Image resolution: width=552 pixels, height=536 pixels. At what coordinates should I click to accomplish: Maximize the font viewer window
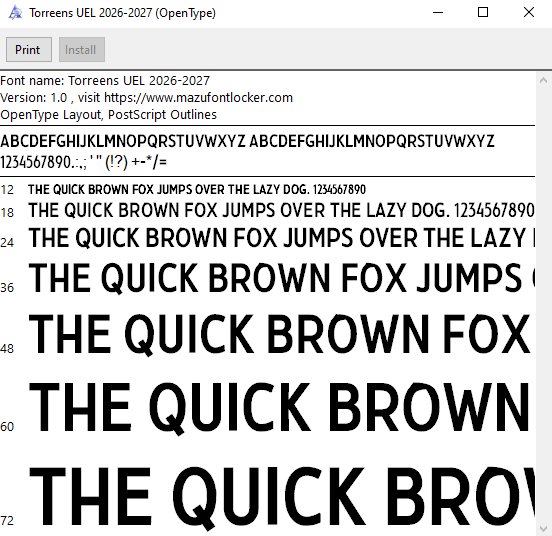483,13
